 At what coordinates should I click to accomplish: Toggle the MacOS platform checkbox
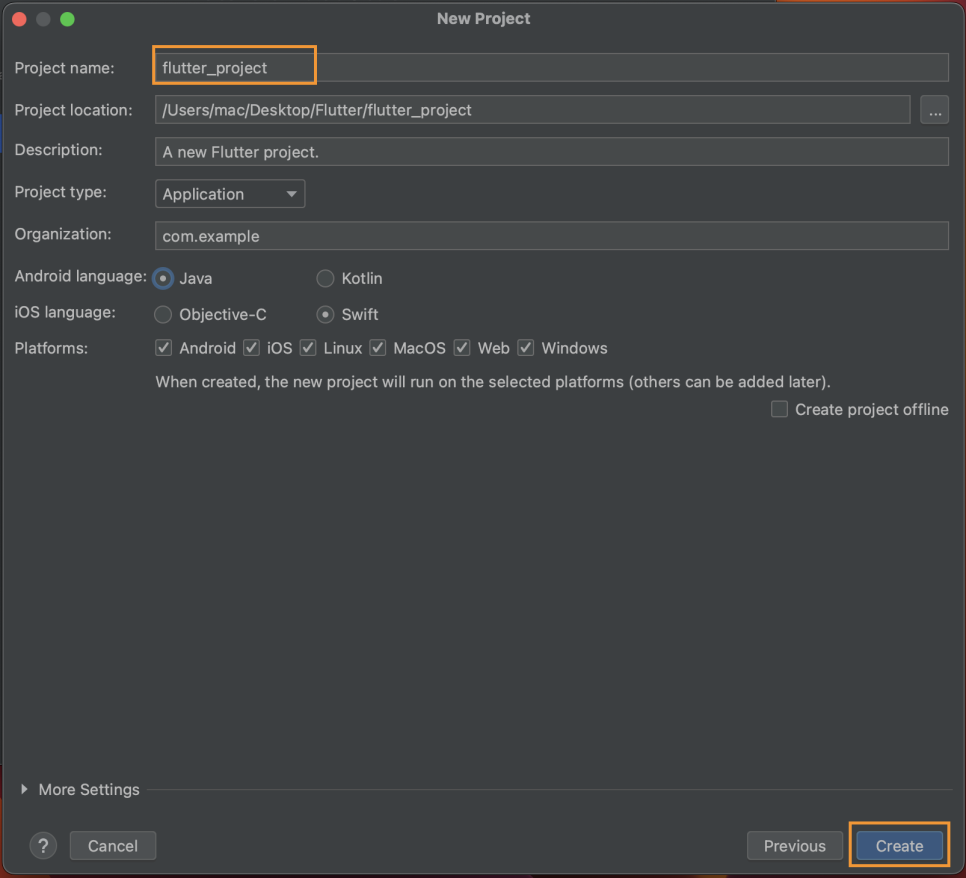tap(378, 348)
